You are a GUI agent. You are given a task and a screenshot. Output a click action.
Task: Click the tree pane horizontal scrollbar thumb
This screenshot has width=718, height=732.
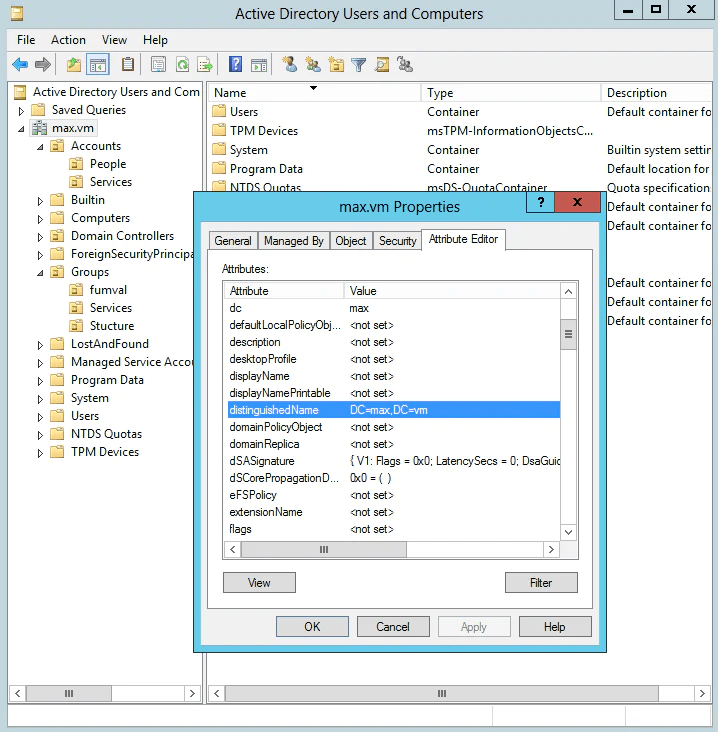coord(69,693)
